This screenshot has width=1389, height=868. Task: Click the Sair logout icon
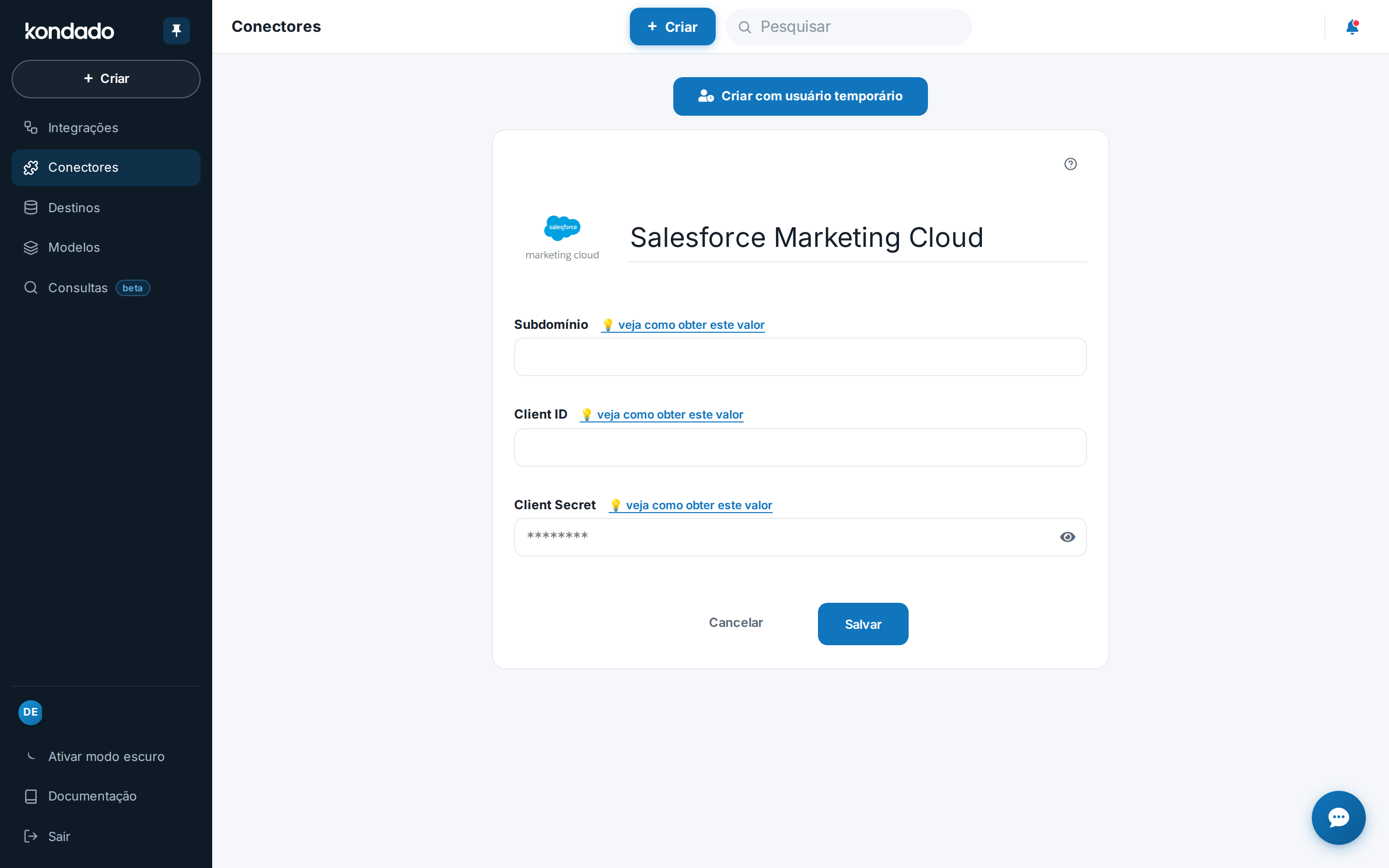(x=31, y=837)
